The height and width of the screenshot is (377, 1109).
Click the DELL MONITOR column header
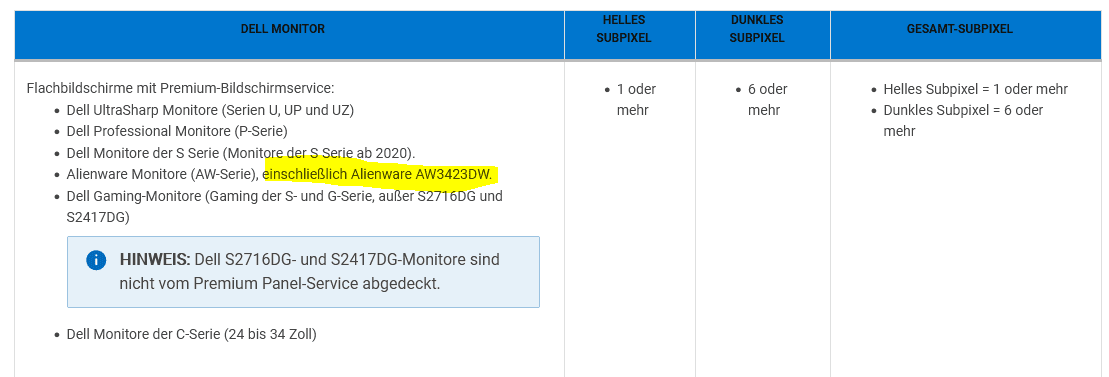[283, 29]
